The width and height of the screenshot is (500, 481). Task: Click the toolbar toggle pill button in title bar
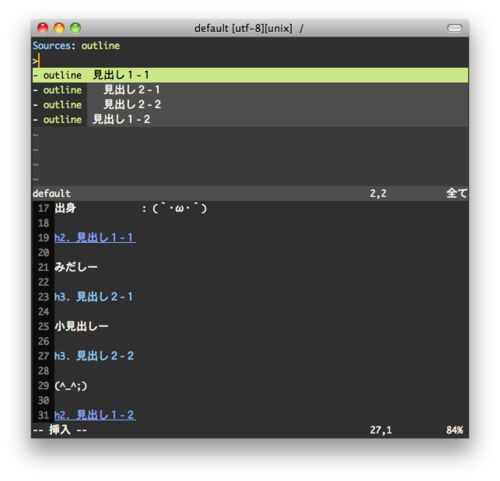(455, 28)
